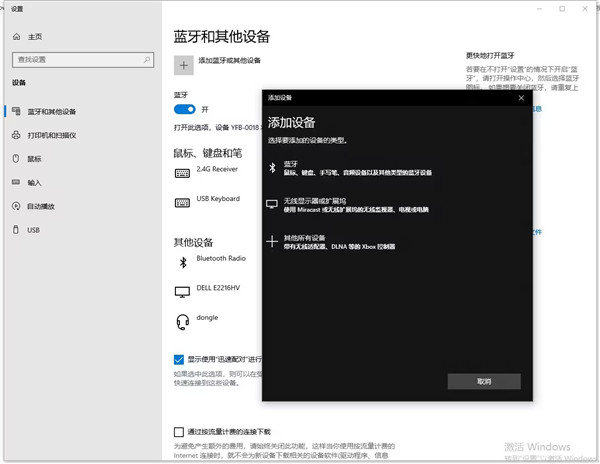600x464 pixels.
Task: Turn off the 蓝牙 Bluetooth toggle switch
Action: [184, 109]
